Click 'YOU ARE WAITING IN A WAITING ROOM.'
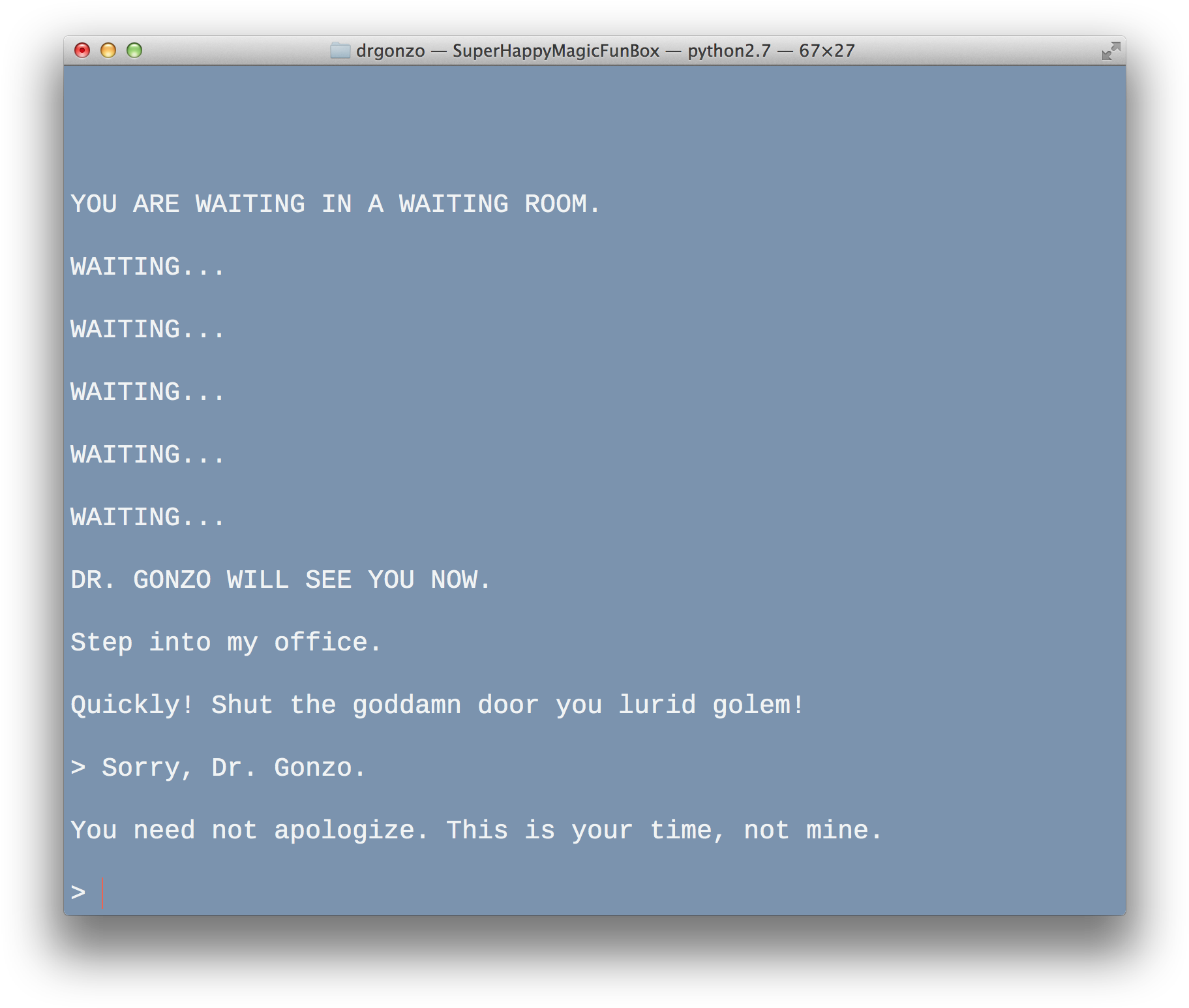Screen dimensions: 1189x1008 [335, 204]
